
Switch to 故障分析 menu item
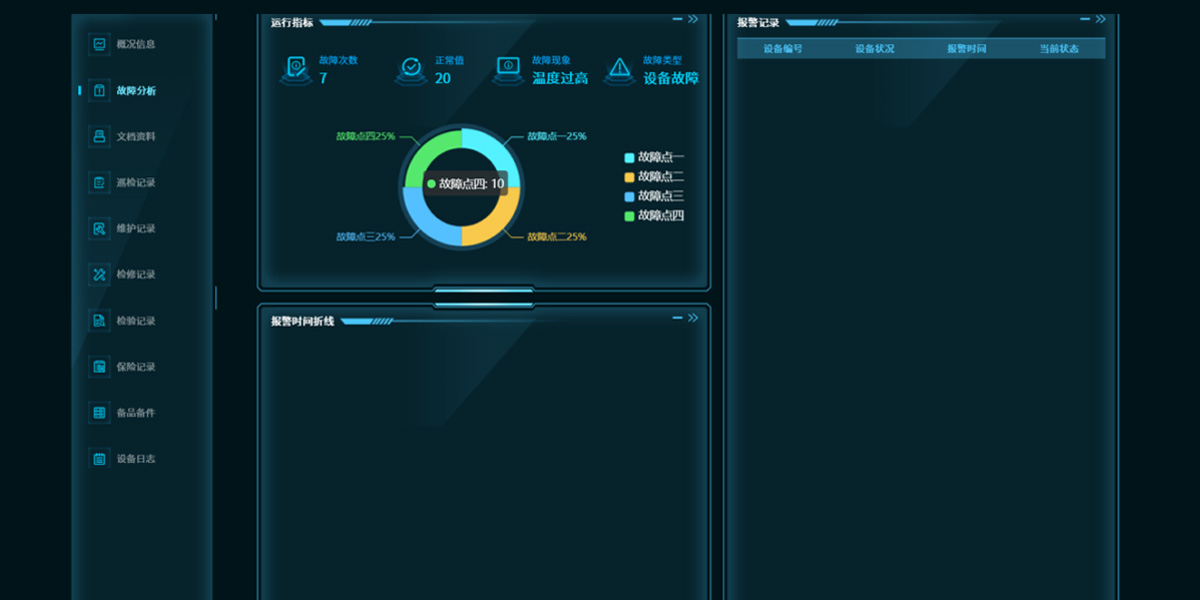click(x=135, y=91)
